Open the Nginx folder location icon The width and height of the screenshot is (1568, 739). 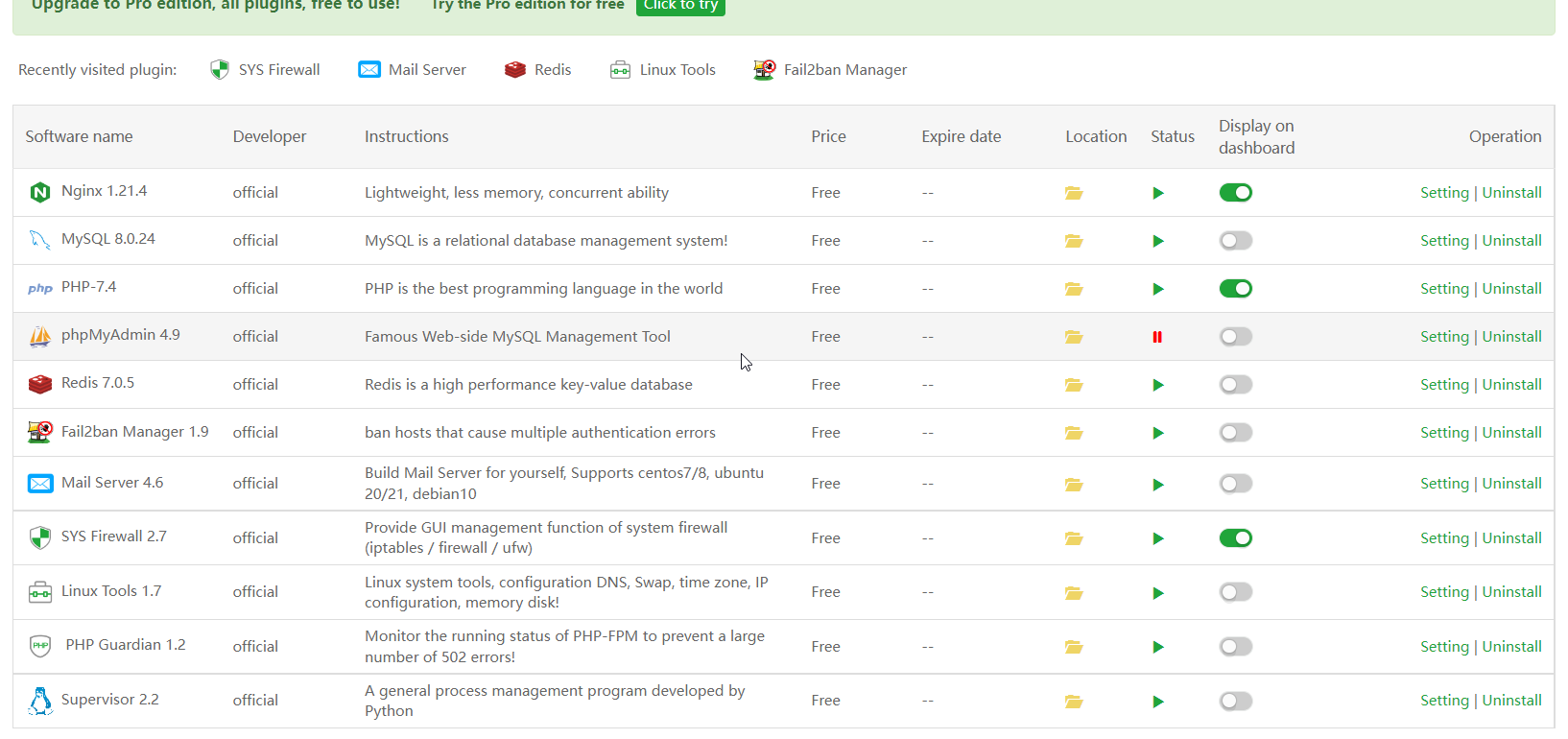(x=1073, y=193)
